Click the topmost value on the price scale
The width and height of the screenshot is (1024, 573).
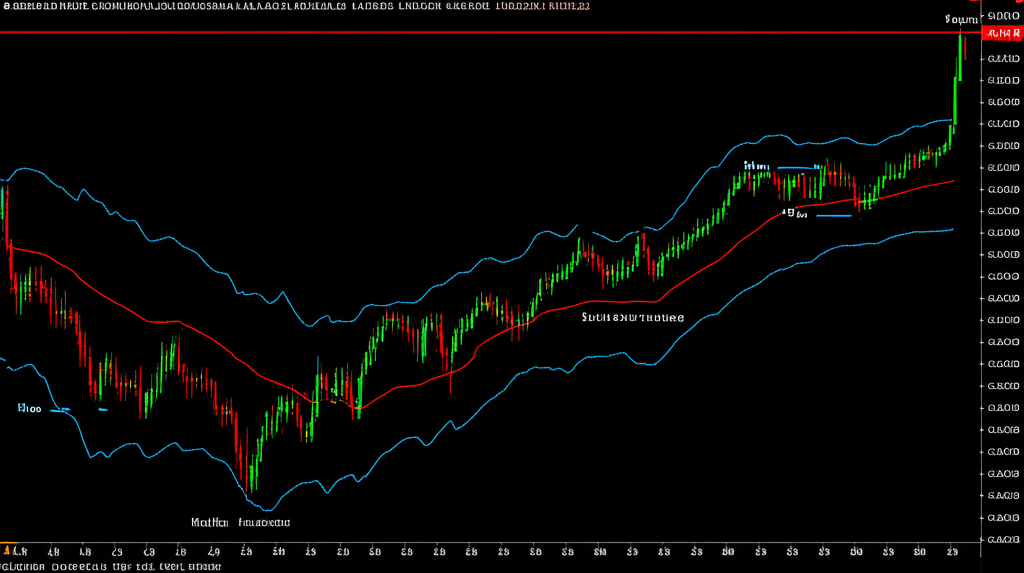tap(1002, 17)
